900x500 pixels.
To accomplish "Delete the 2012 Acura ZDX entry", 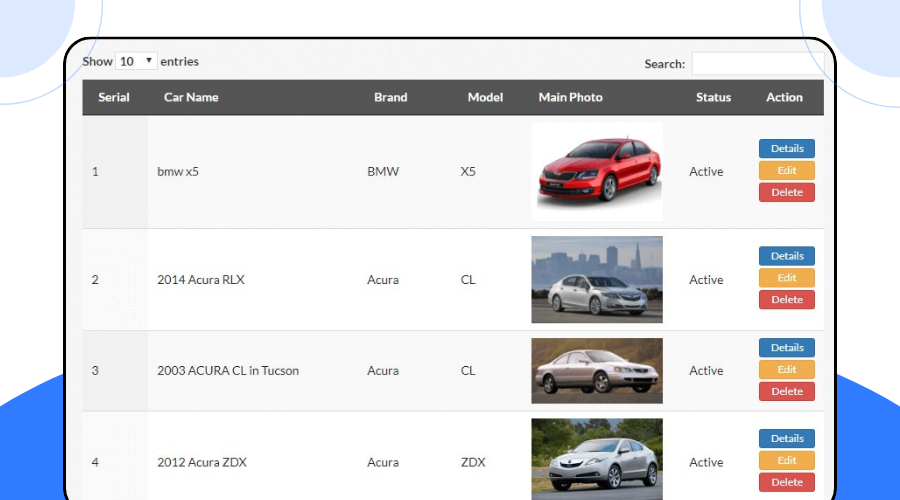I will (786, 483).
